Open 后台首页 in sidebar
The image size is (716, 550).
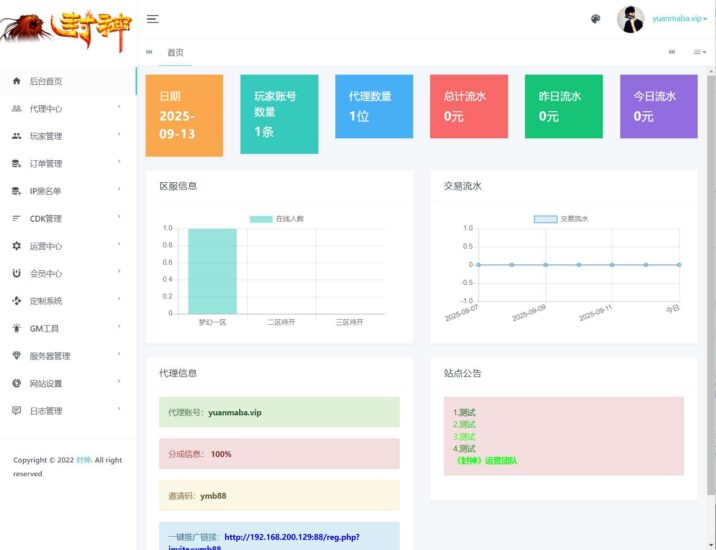pyautogui.click(x=68, y=81)
